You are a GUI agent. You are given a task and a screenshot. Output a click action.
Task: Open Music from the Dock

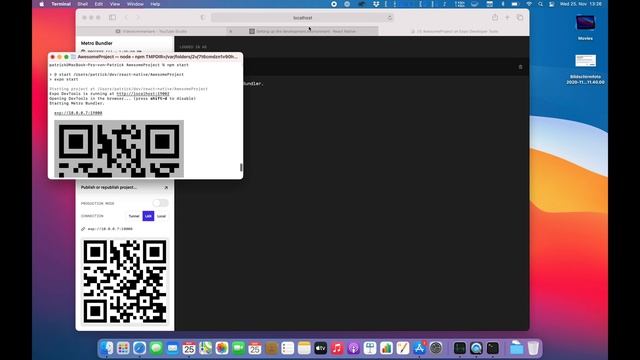coord(337,348)
